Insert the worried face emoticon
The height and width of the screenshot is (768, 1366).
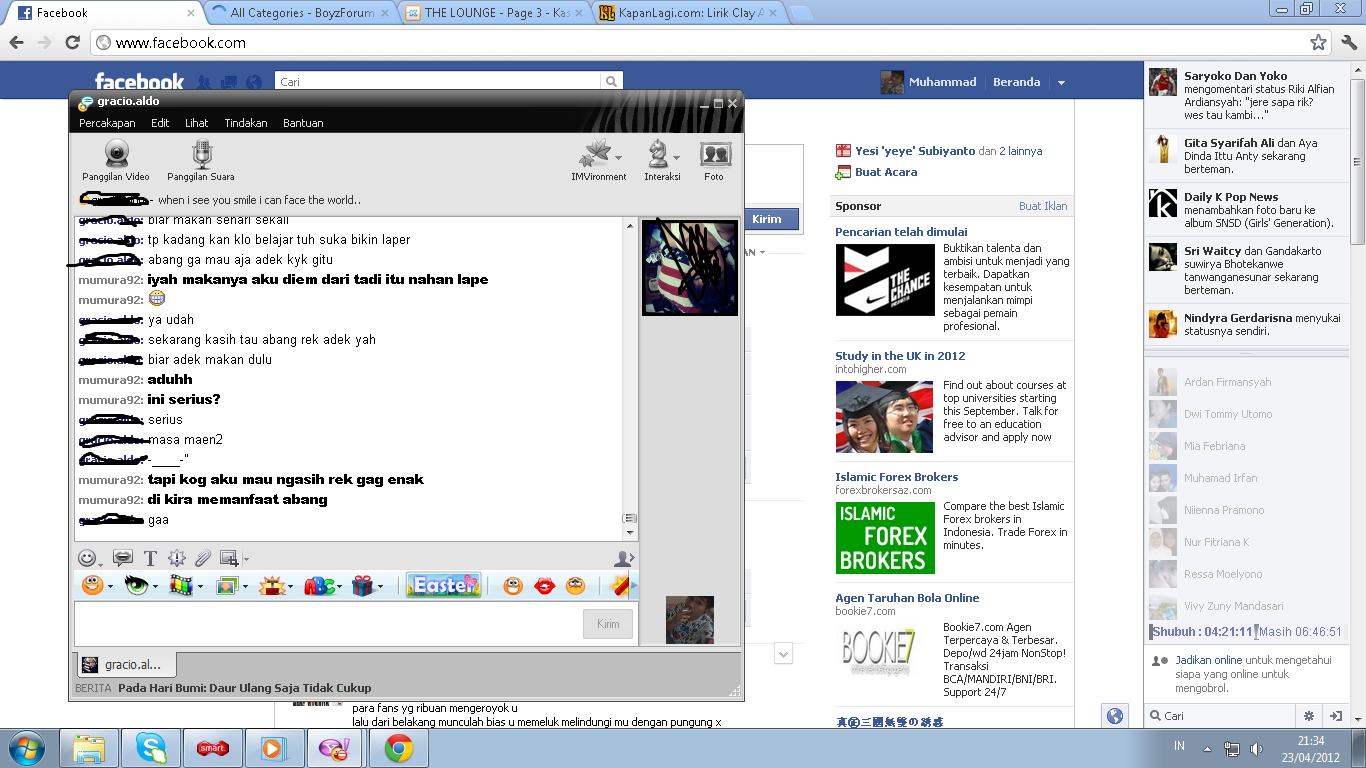click(x=575, y=585)
